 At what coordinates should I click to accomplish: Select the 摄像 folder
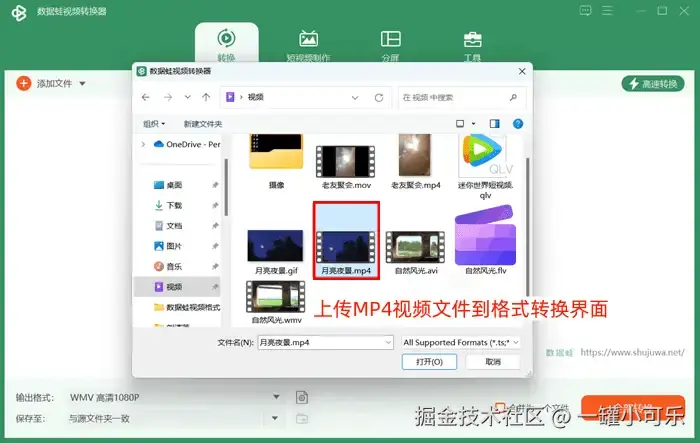tap(276, 162)
